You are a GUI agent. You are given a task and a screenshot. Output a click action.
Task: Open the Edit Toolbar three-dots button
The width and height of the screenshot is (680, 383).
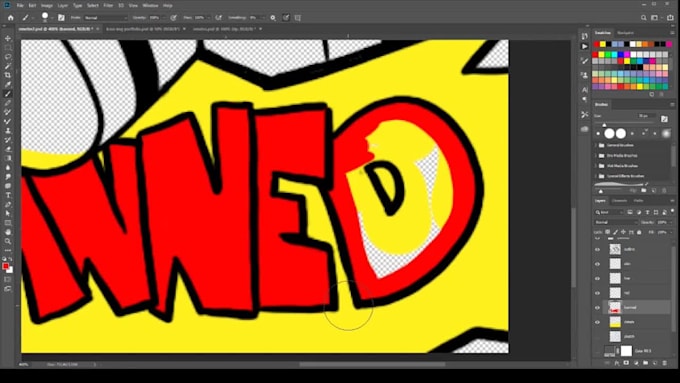click(8, 250)
